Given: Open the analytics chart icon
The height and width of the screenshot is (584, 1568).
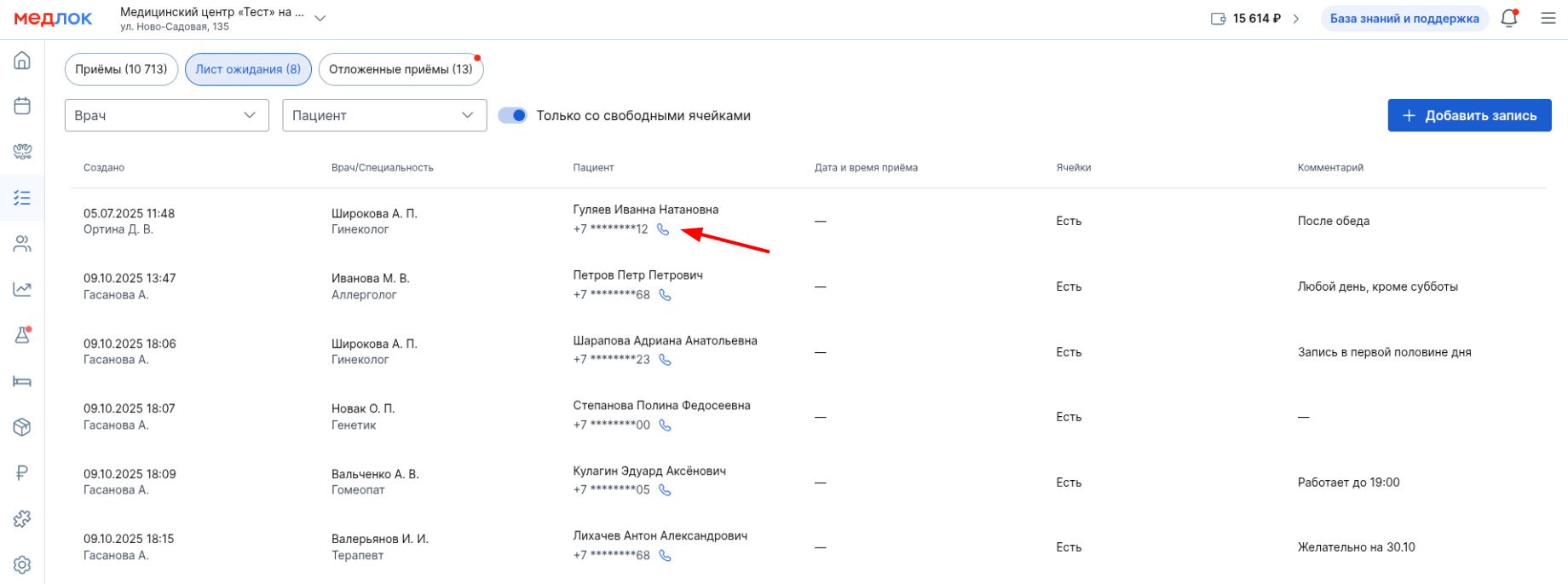Looking at the screenshot, I should pos(22,289).
